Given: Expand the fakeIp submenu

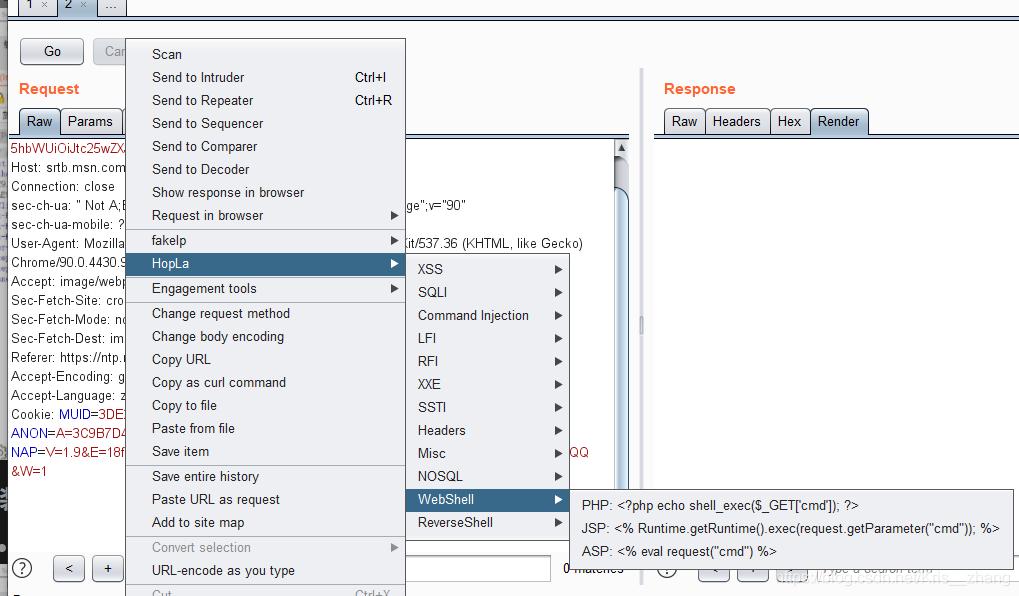Looking at the screenshot, I should point(265,240).
